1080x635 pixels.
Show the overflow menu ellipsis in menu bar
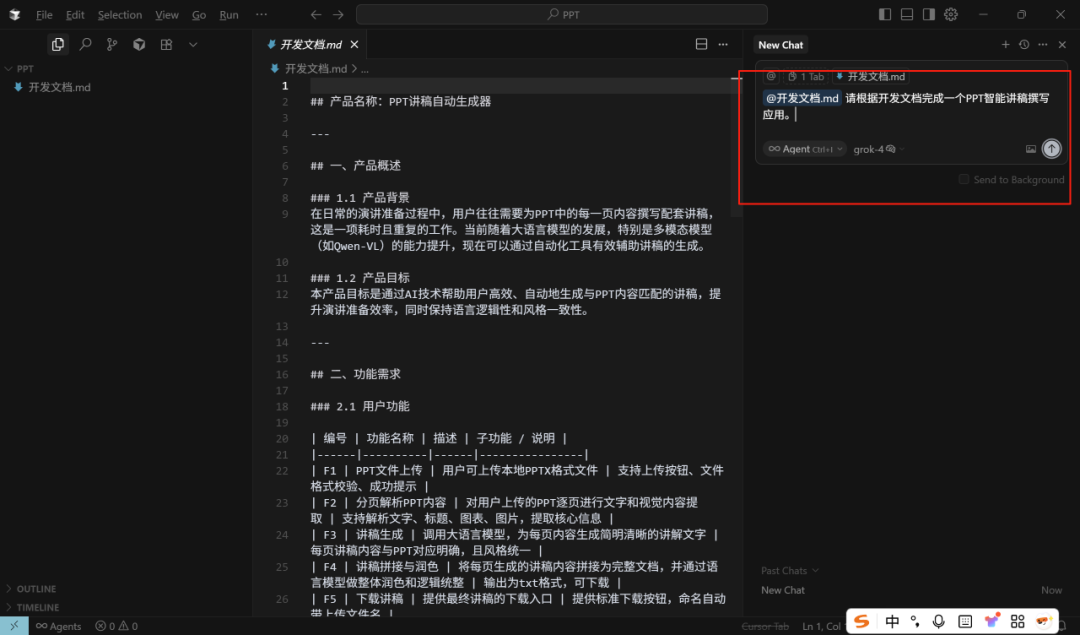(x=261, y=14)
